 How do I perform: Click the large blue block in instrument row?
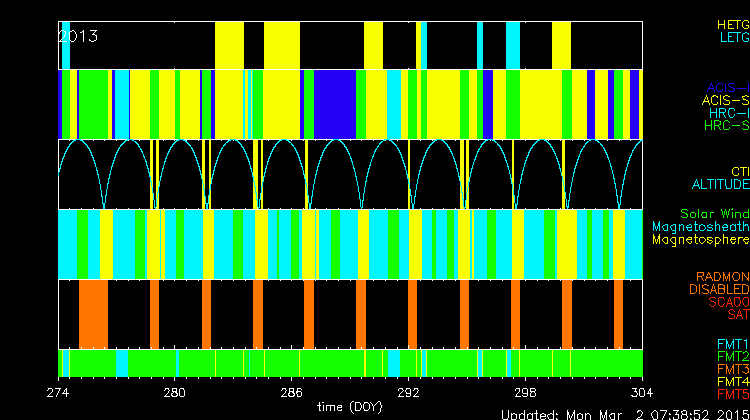click(336, 105)
